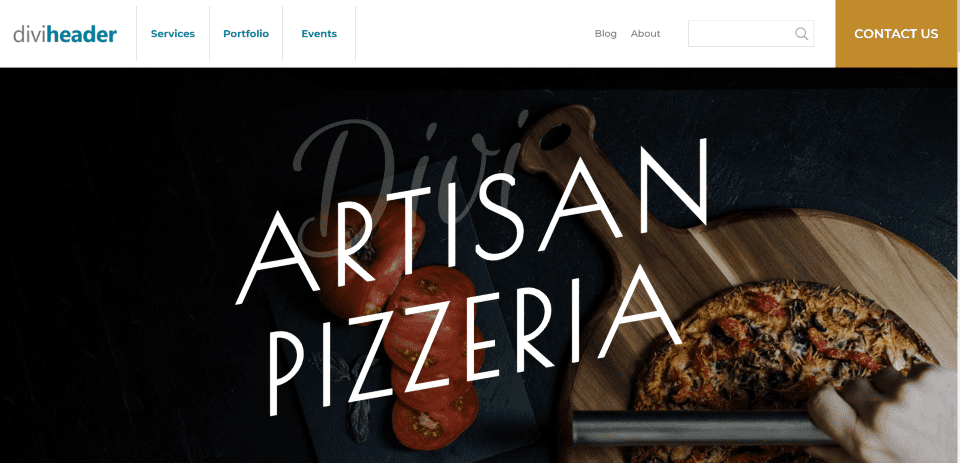Open the Services menu item
Screen dimensions: 960x463
173,34
